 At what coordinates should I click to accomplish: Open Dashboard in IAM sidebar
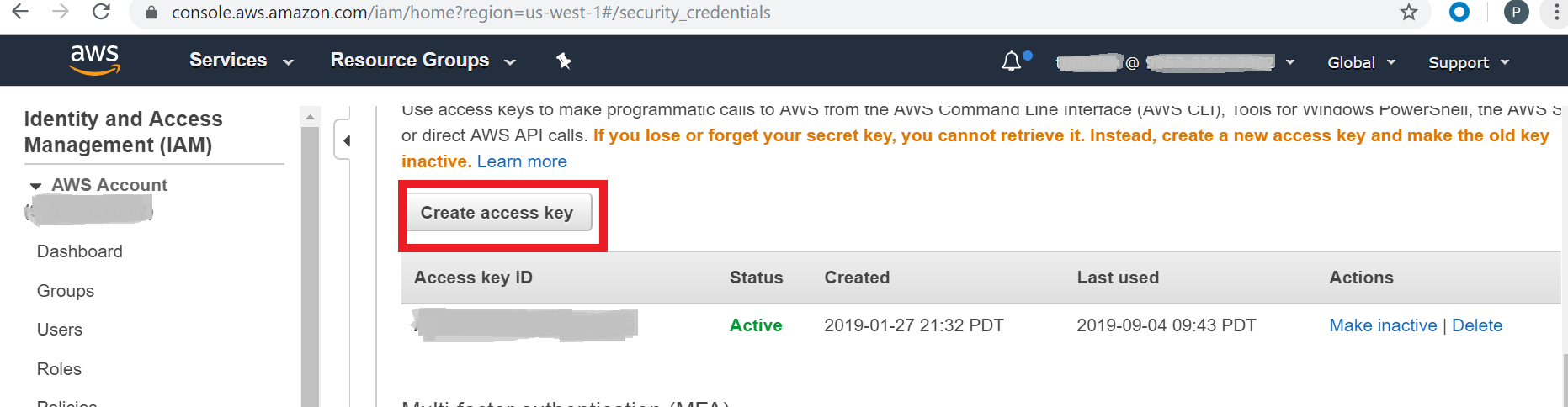80,251
